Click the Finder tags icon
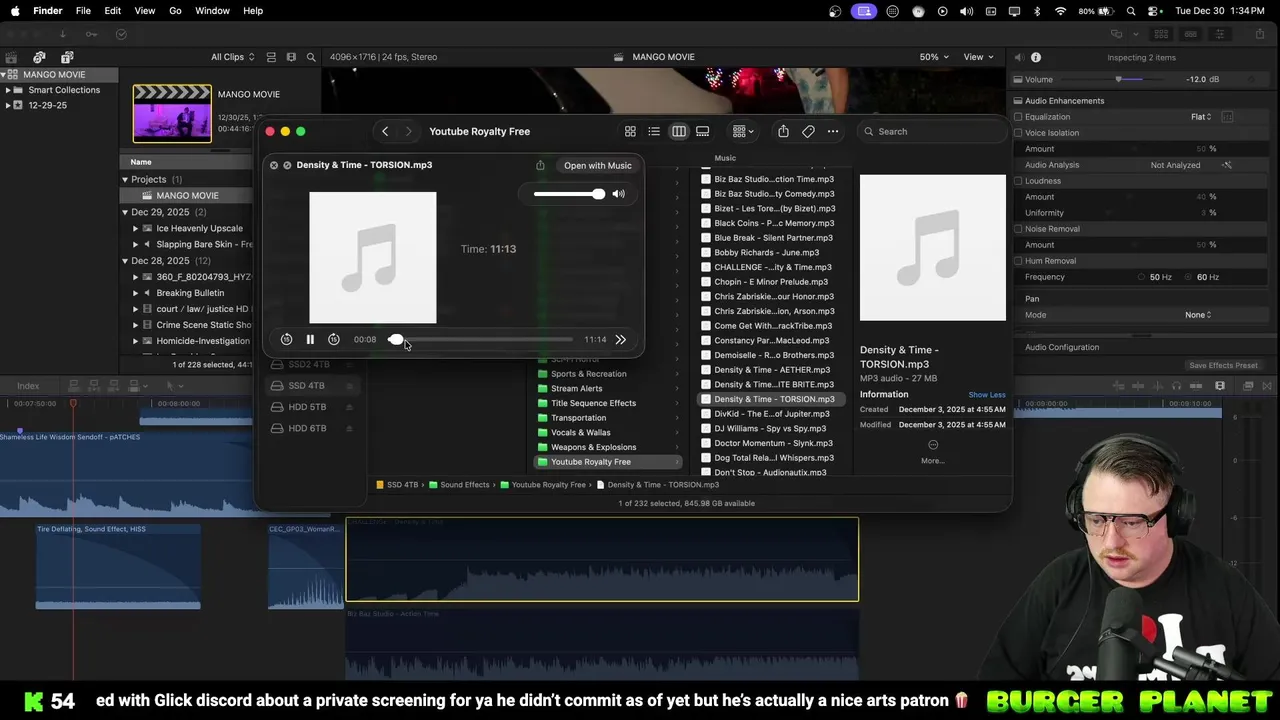The image size is (1280, 720). click(x=808, y=131)
